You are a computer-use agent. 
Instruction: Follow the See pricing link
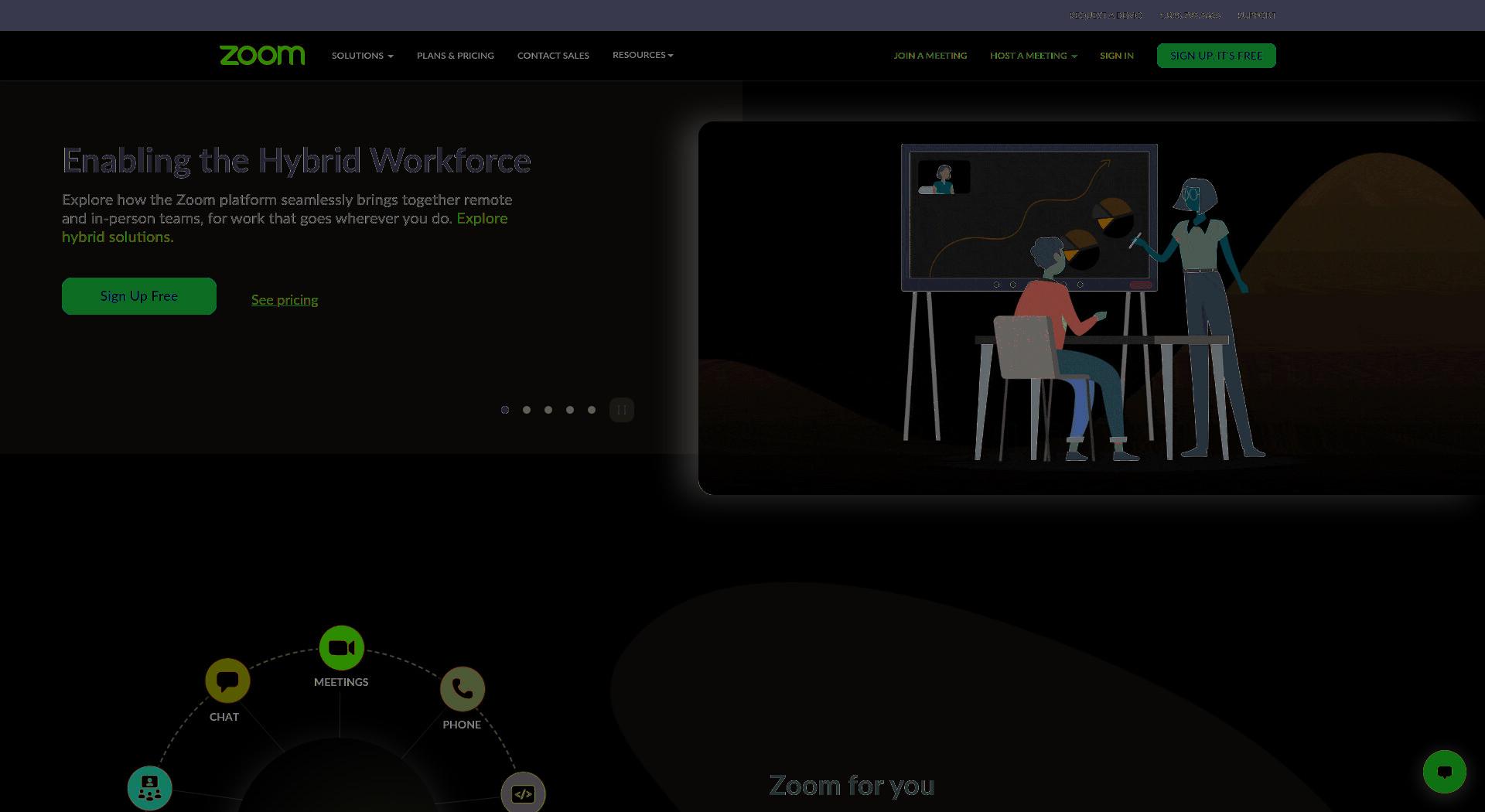[x=285, y=300]
